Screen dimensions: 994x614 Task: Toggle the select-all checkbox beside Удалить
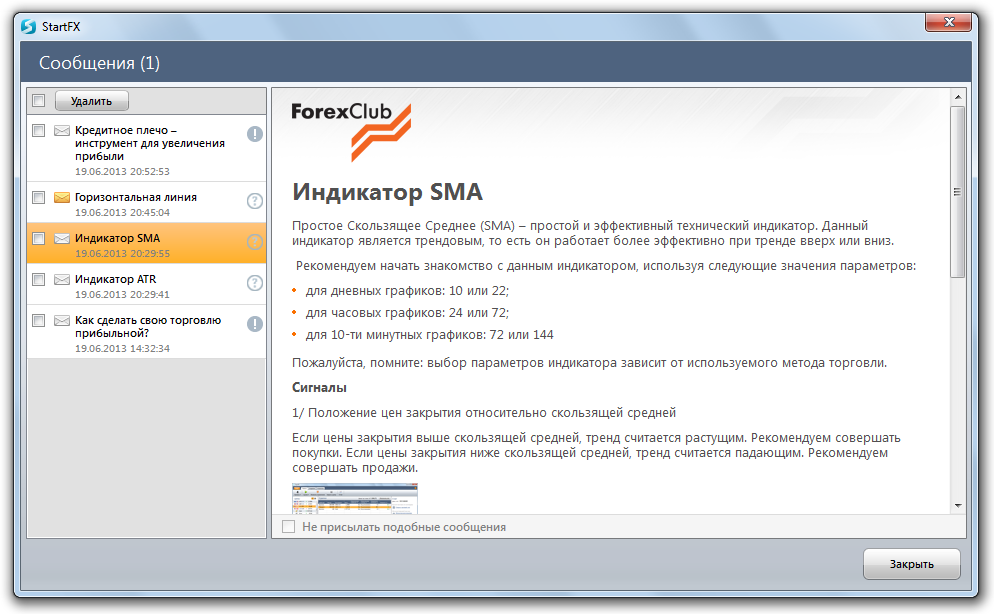pyautogui.click(x=39, y=100)
